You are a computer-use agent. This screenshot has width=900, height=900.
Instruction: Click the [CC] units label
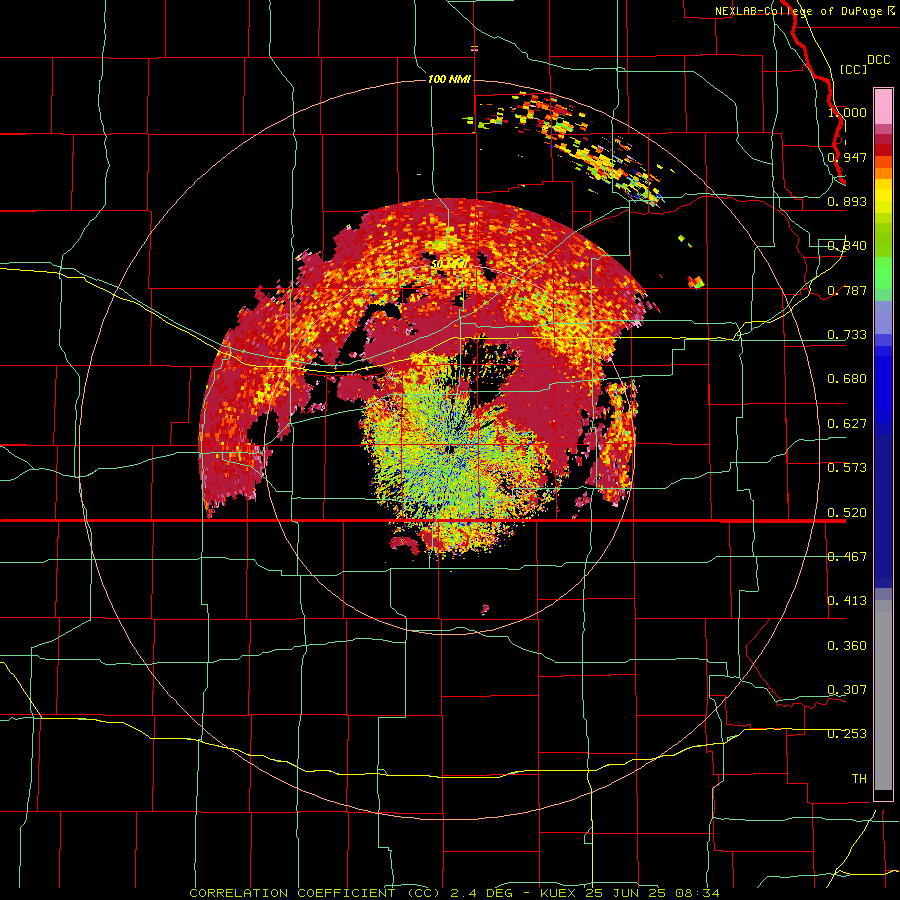(x=853, y=69)
